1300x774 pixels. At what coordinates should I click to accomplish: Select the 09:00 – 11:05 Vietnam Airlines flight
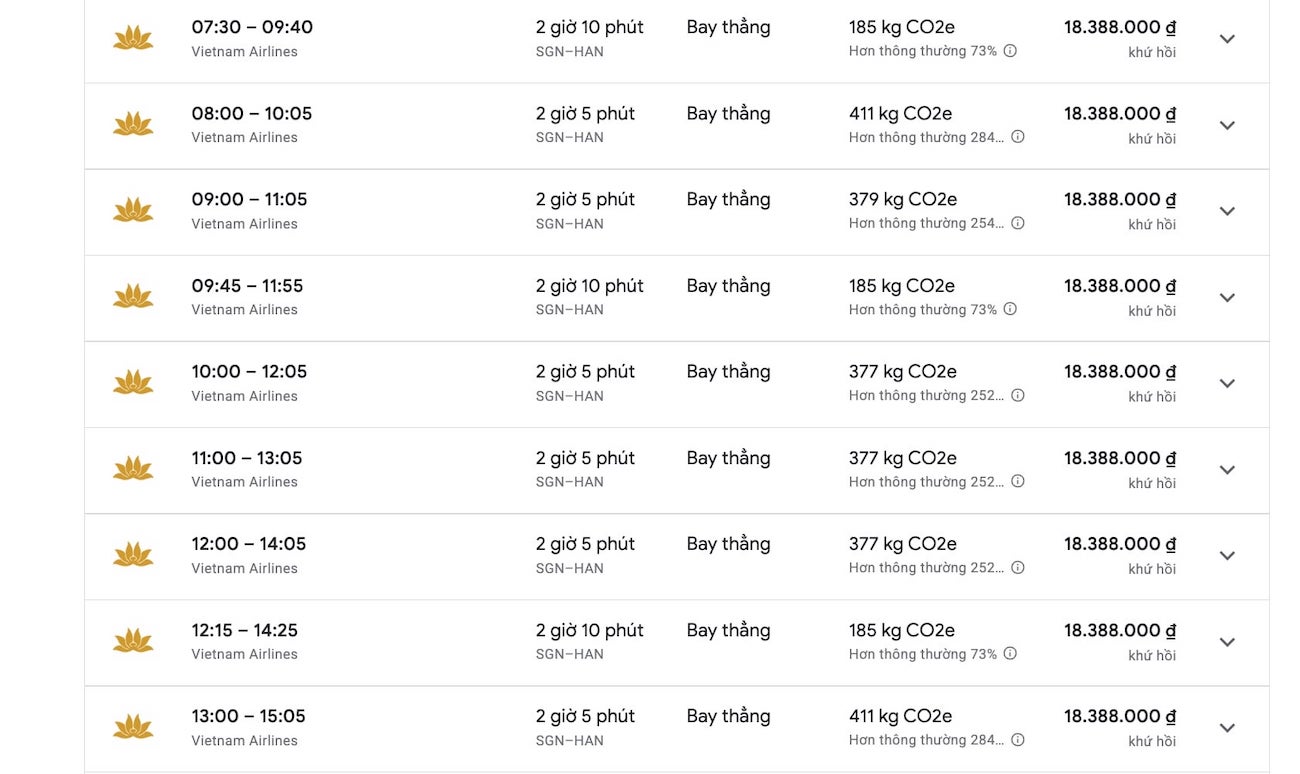tap(249, 200)
